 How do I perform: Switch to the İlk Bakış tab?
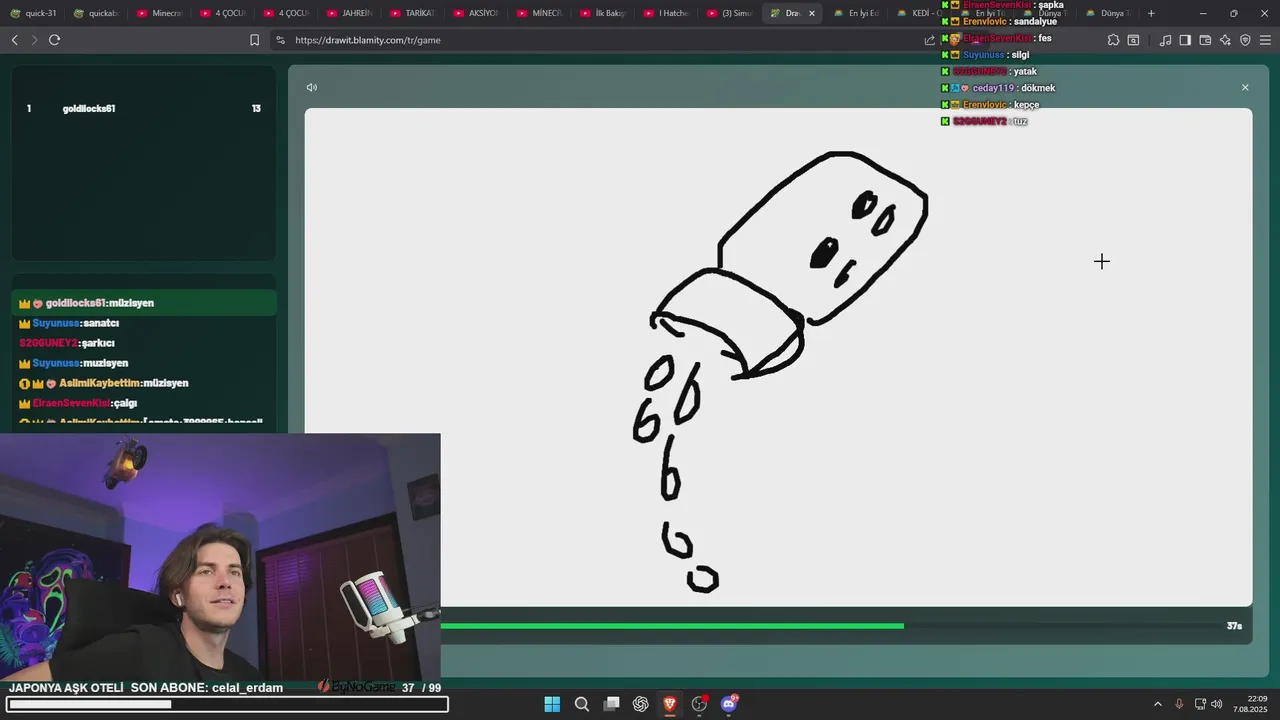coord(603,13)
